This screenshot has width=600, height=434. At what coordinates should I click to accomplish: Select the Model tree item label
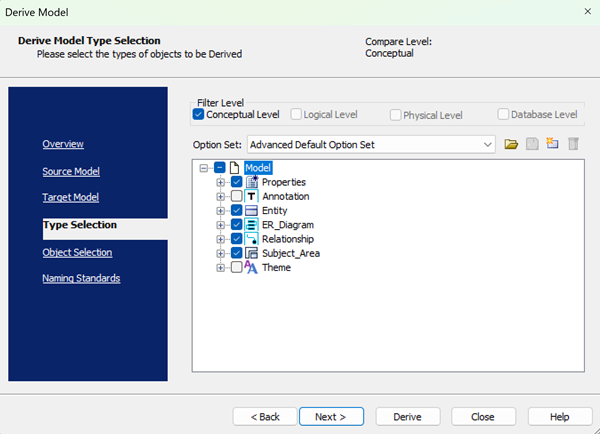258,169
